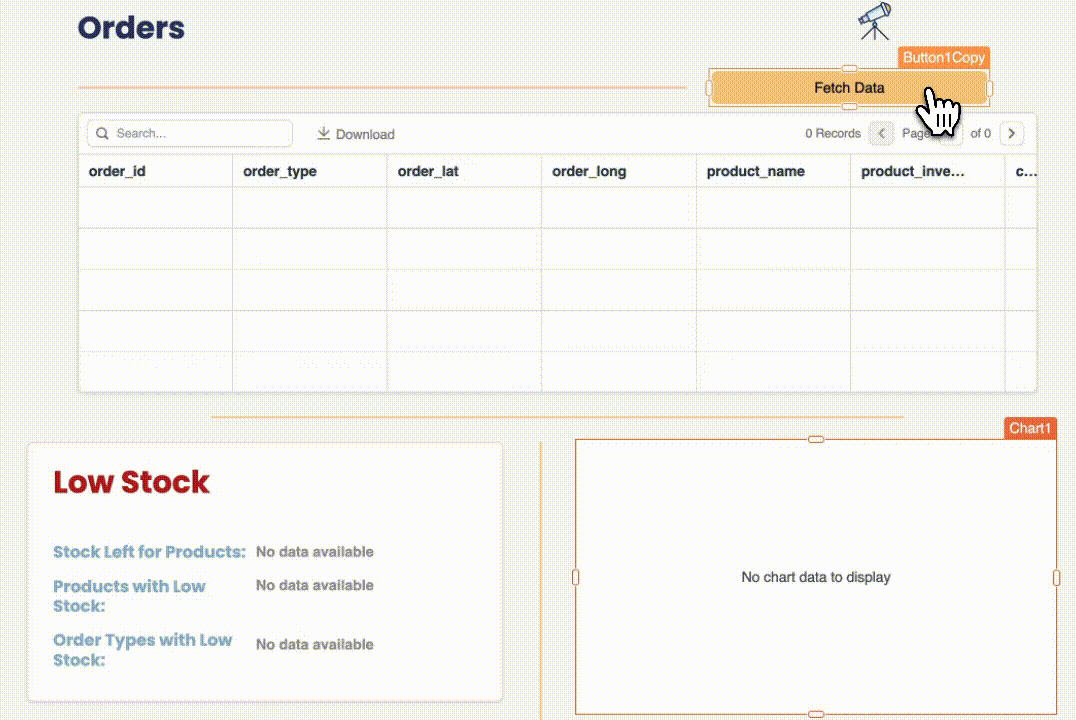The image size is (1076, 720).
Task: Focus the table Search field
Action: [x=200, y=134]
